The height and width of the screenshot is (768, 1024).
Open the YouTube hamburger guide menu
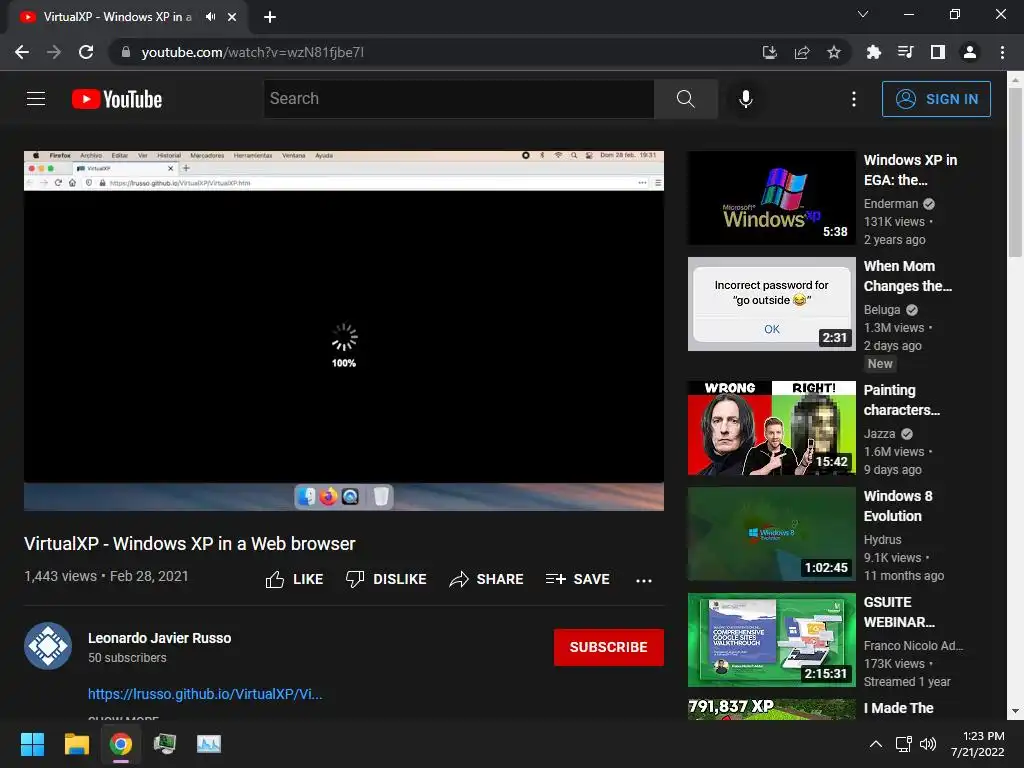(x=36, y=99)
